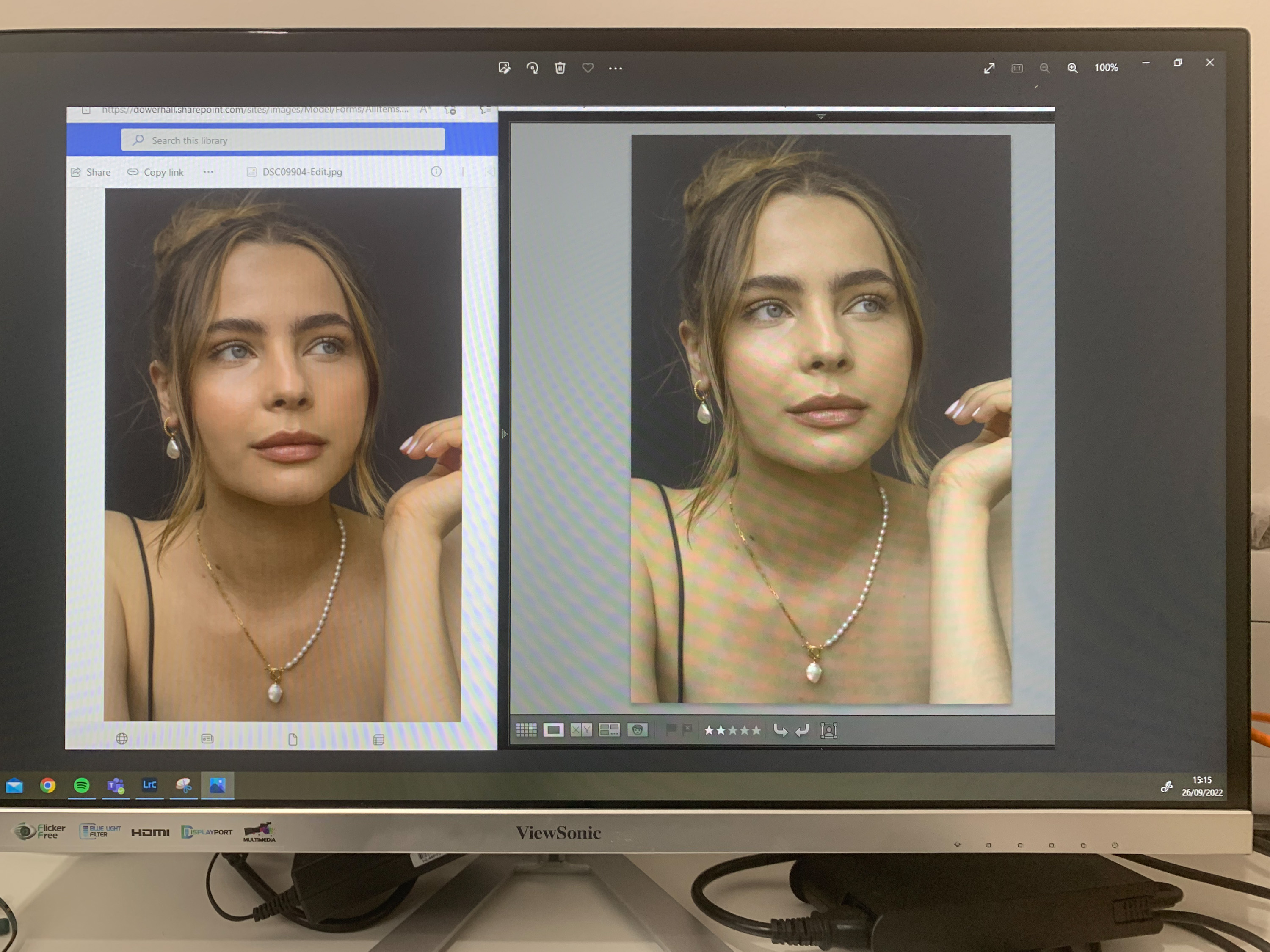The image size is (1270, 952).
Task: Click the Lightroom loupe portrait image
Action: click(x=821, y=419)
